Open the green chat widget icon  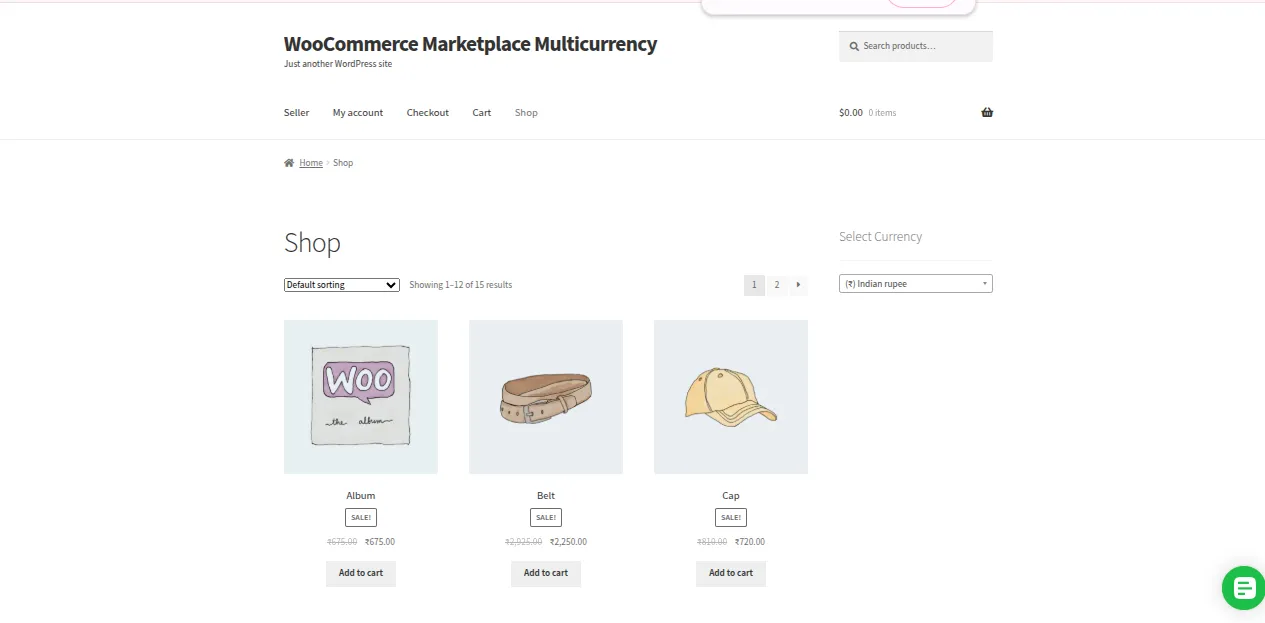1243,587
